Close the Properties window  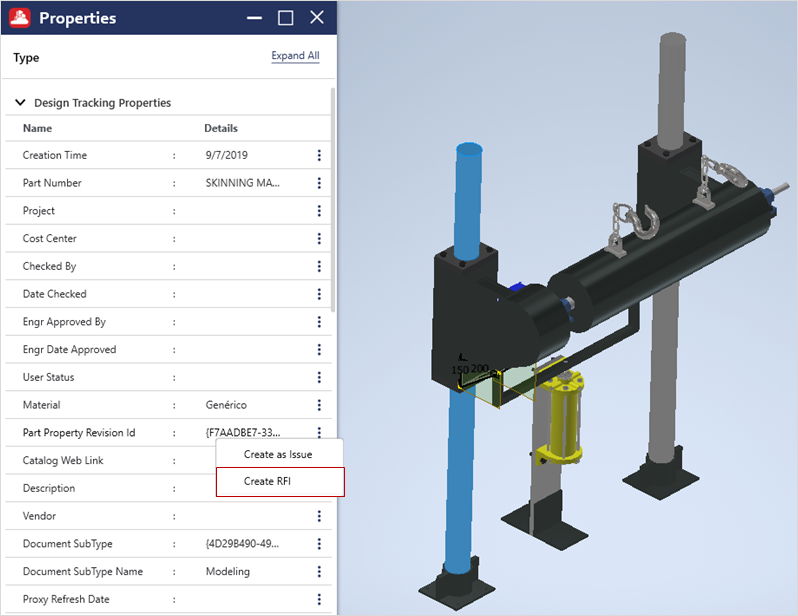tap(317, 18)
